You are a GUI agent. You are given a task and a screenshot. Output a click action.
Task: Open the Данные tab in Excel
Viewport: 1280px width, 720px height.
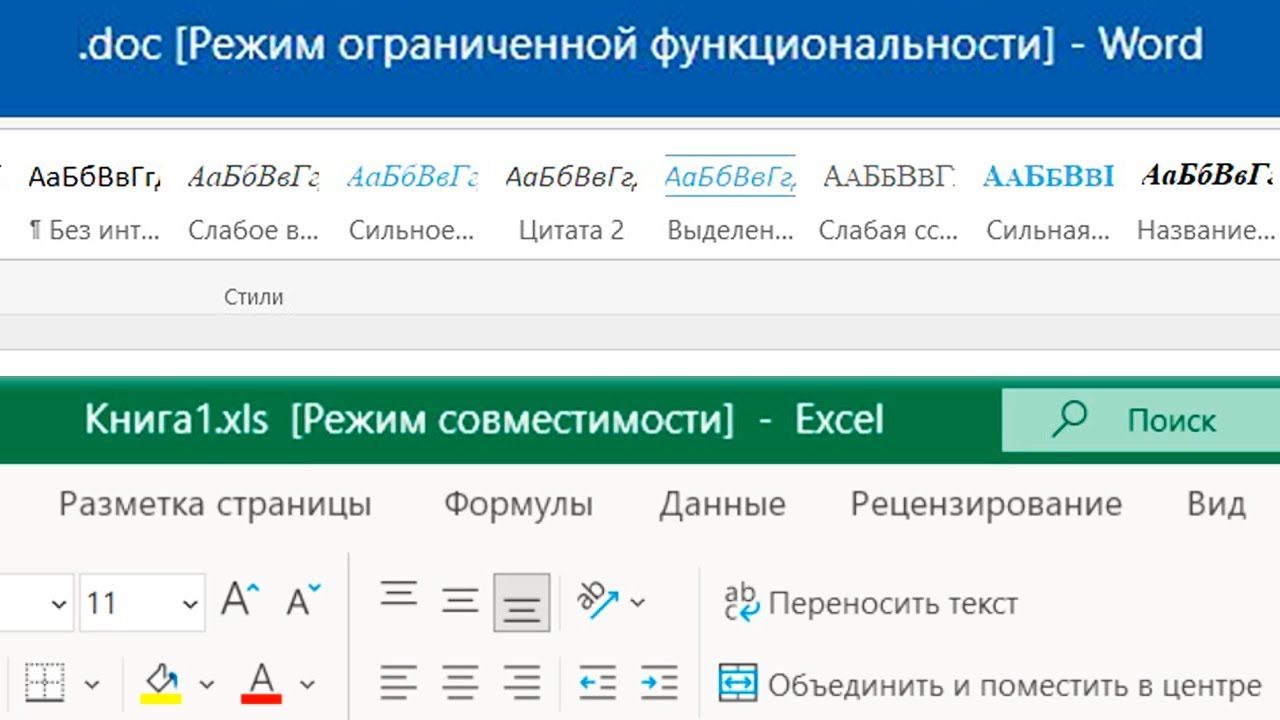pyautogui.click(x=722, y=504)
